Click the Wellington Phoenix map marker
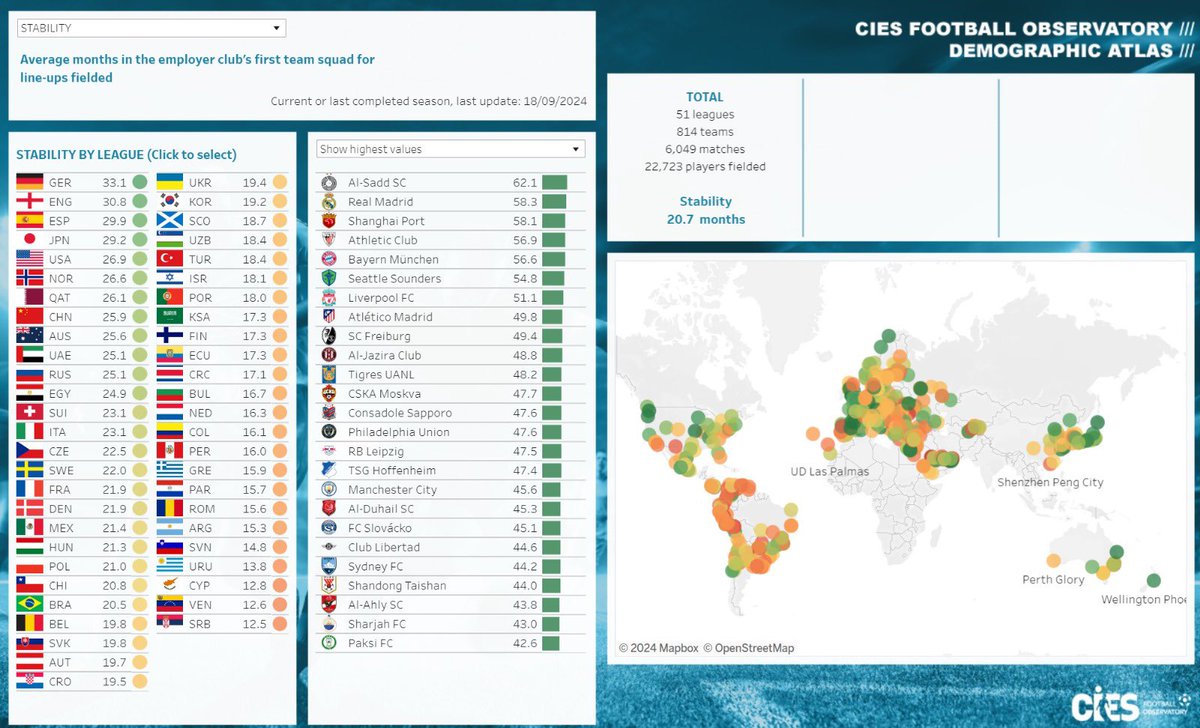Screen dimensions: 1200x728 coord(1154,580)
